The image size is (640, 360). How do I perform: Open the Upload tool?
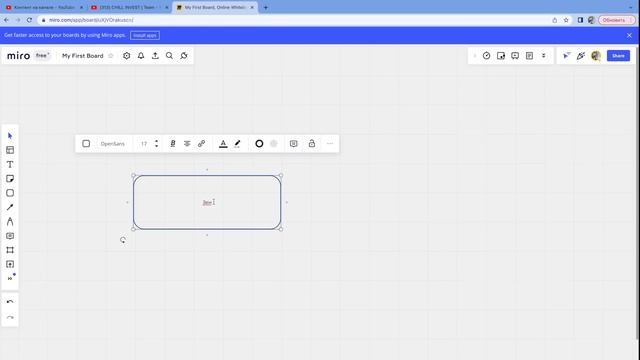[10, 264]
